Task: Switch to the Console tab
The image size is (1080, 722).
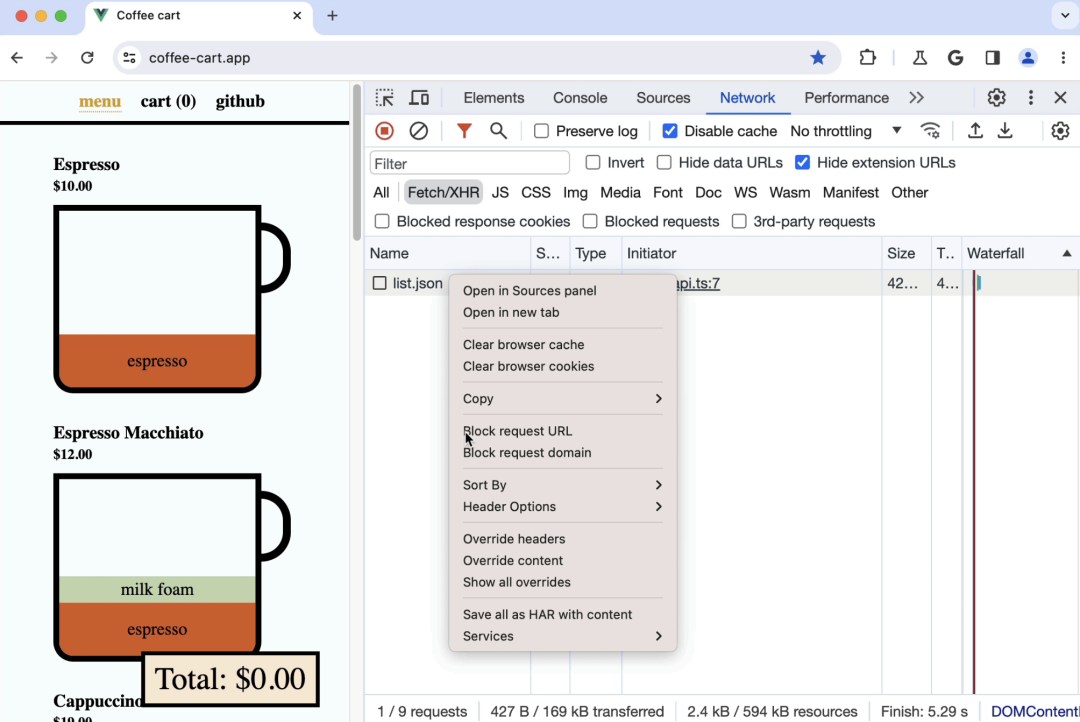Action: coord(580,98)
